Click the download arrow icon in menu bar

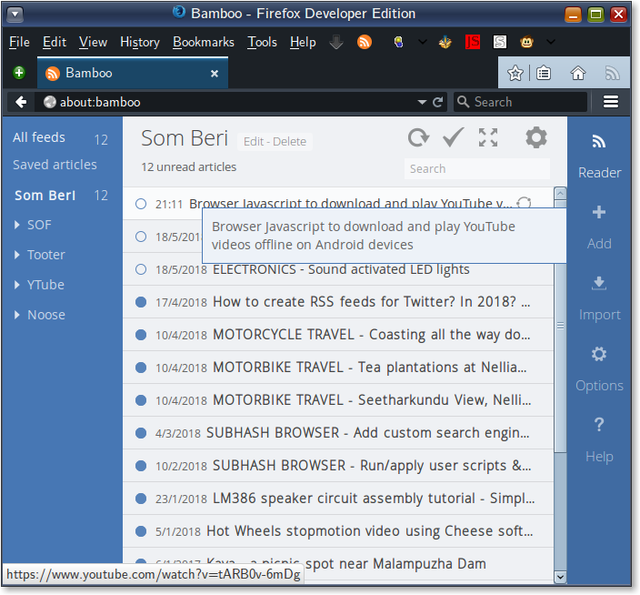click(x=336, y=42)
